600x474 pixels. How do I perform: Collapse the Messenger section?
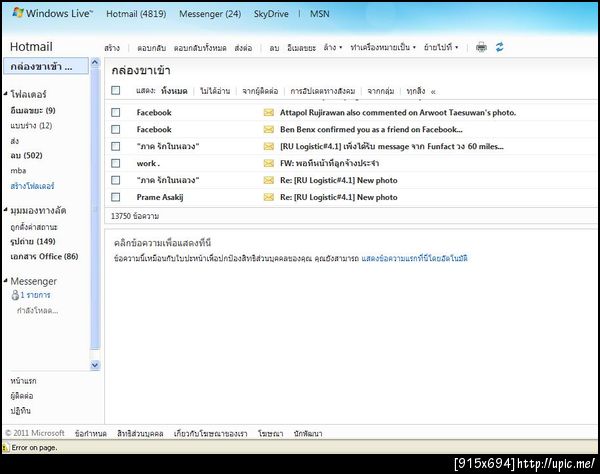click(x=6, y=281)
